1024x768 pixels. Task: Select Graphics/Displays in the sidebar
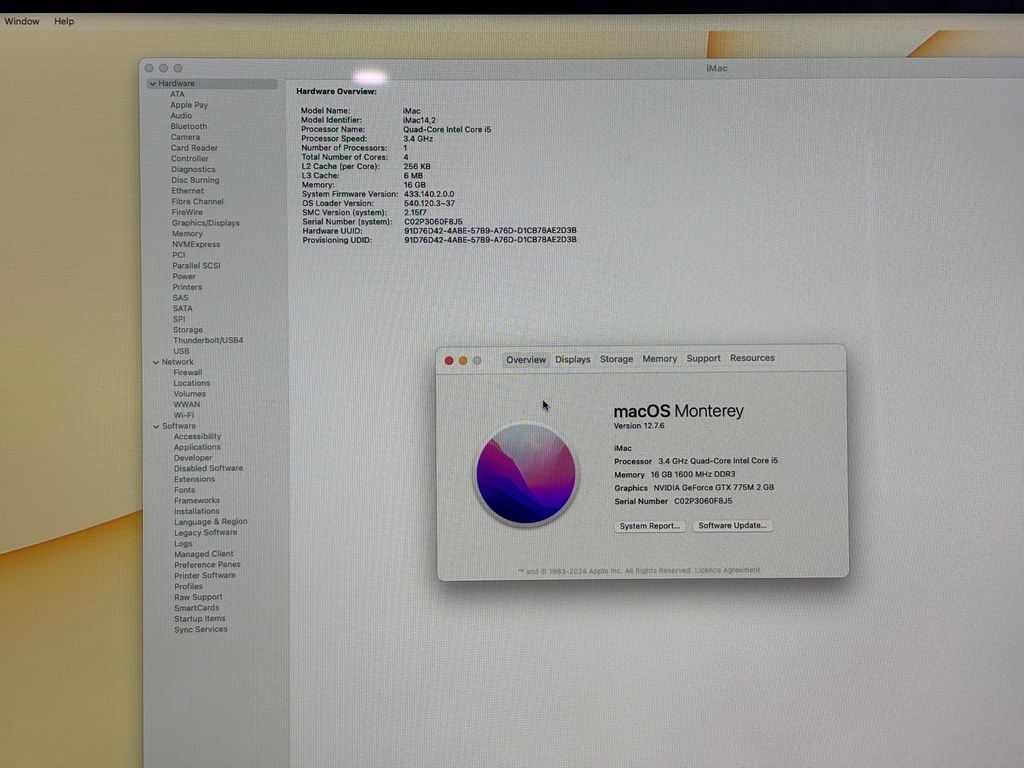coord(205,223)
